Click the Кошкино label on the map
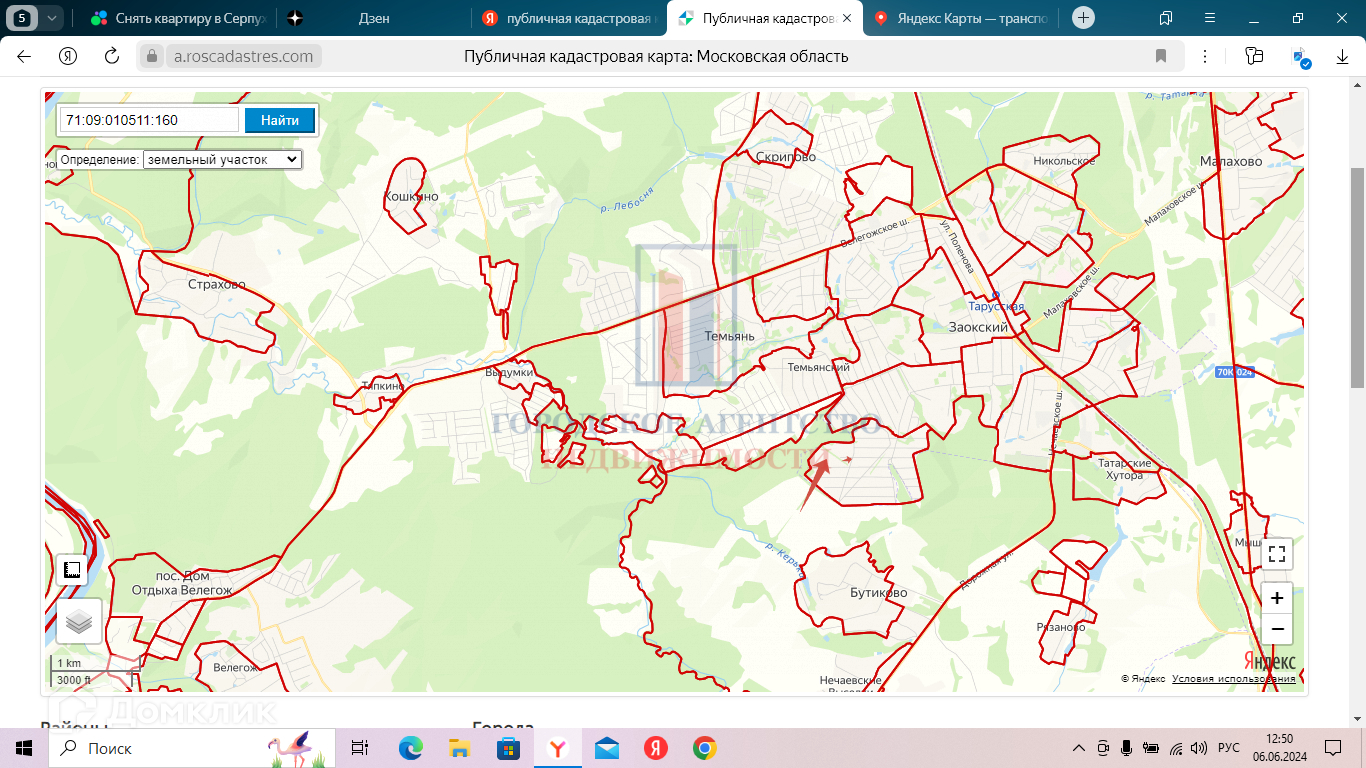The image size is (1366, 768). click(411, 197)
